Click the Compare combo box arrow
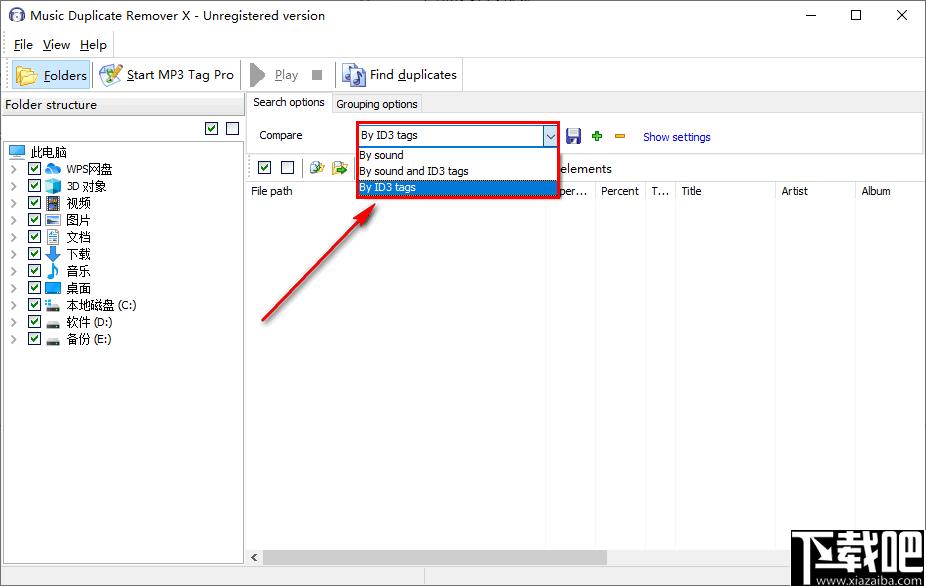The height and width of the screenshot is (586, 926). coord(550,136)
